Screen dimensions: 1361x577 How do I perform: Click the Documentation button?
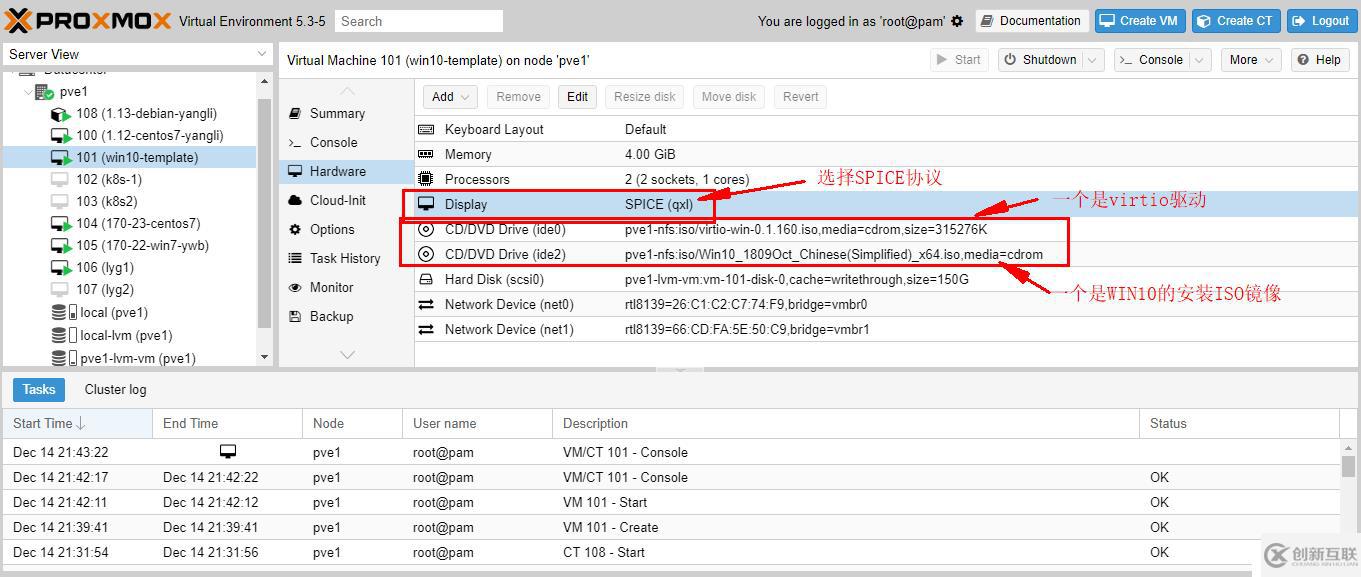pos(1031,21)
